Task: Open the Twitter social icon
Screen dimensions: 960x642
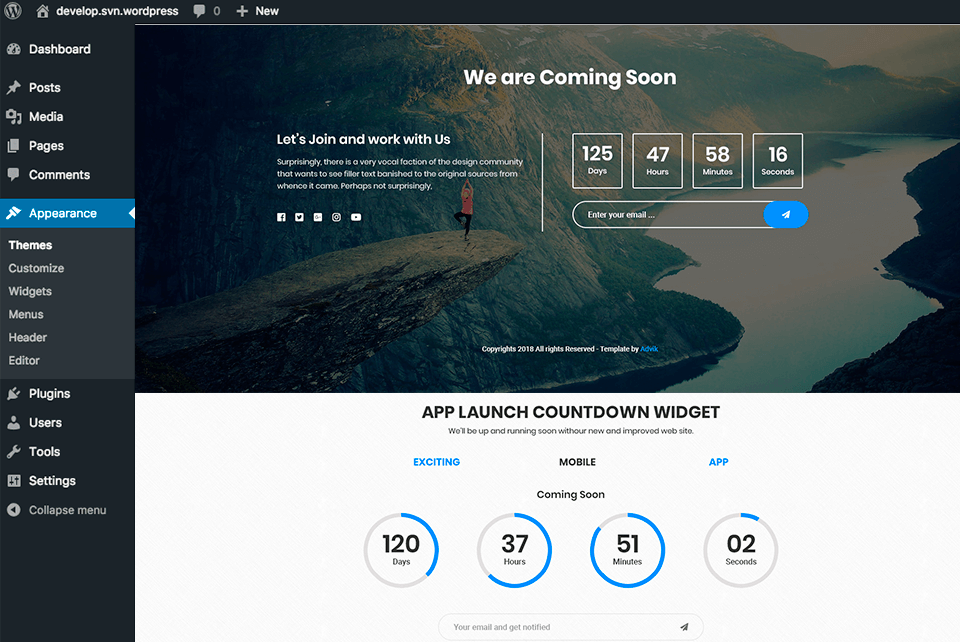Action: click(x=299, y=217)
